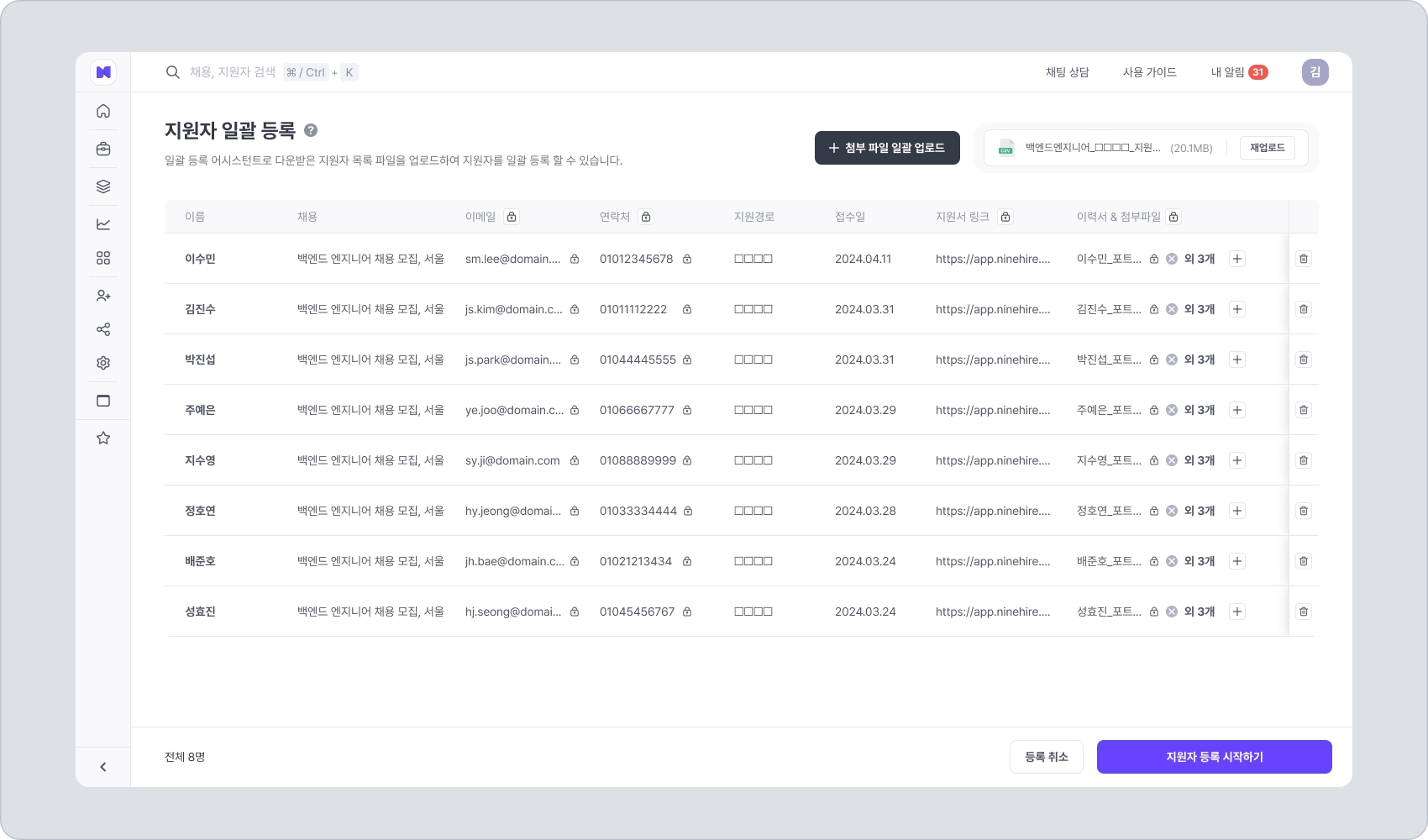This screenshot has height=840, width=1428.
Task: Open 내 알림 notifications with 31 badge
Action: pyautogui.click(x=1239, y=72)
